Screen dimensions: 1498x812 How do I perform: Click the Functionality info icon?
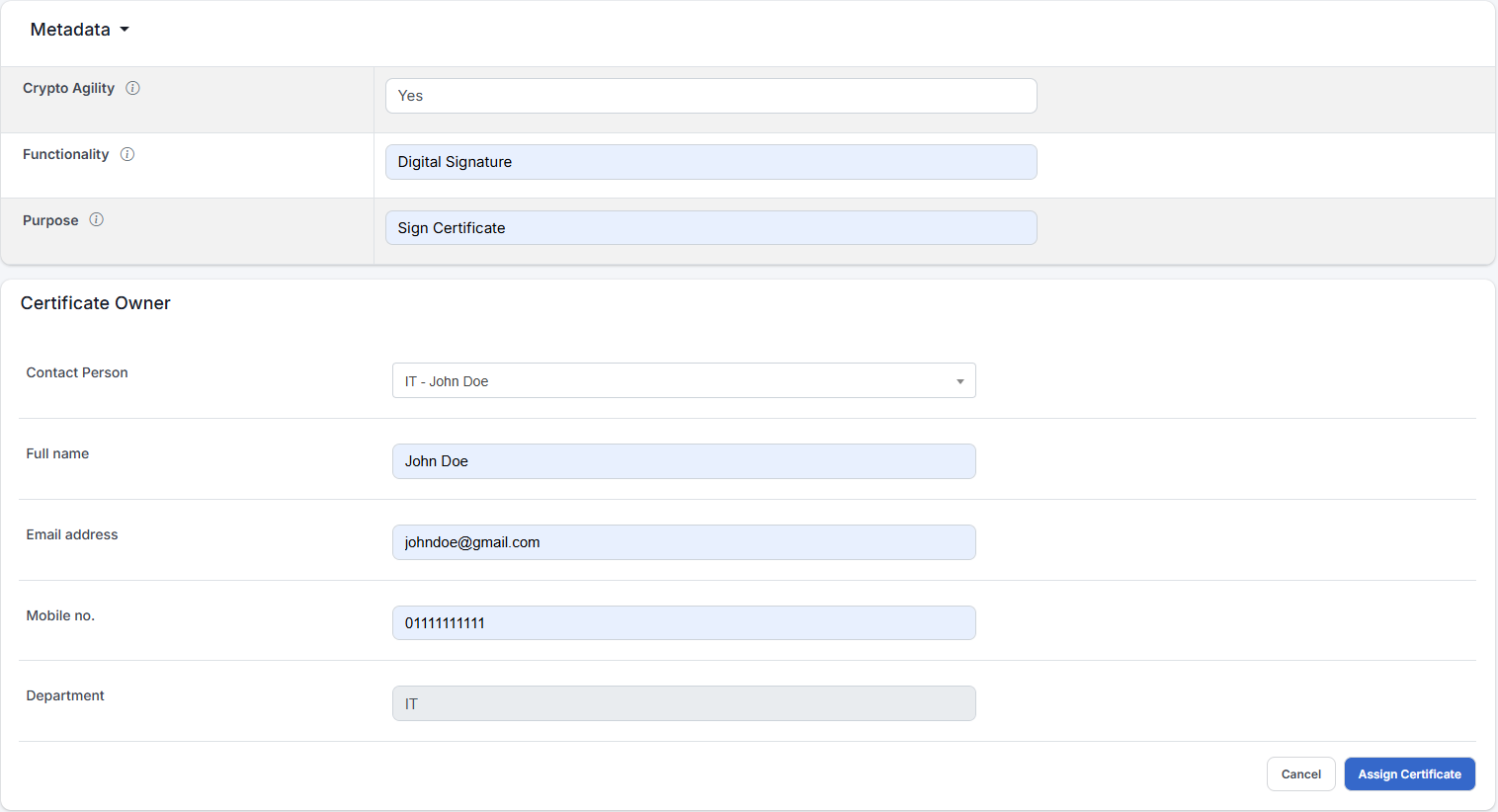point(126,154)
